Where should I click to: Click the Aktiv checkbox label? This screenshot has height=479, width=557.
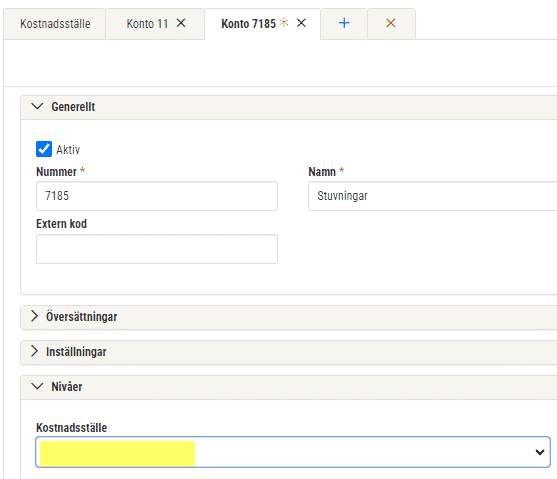68,150
